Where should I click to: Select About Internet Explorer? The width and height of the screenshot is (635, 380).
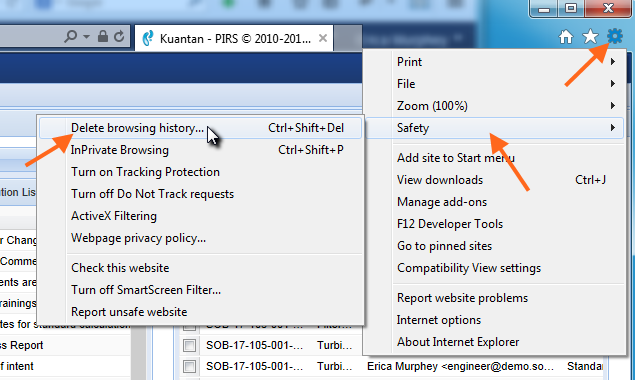point(494,342)
